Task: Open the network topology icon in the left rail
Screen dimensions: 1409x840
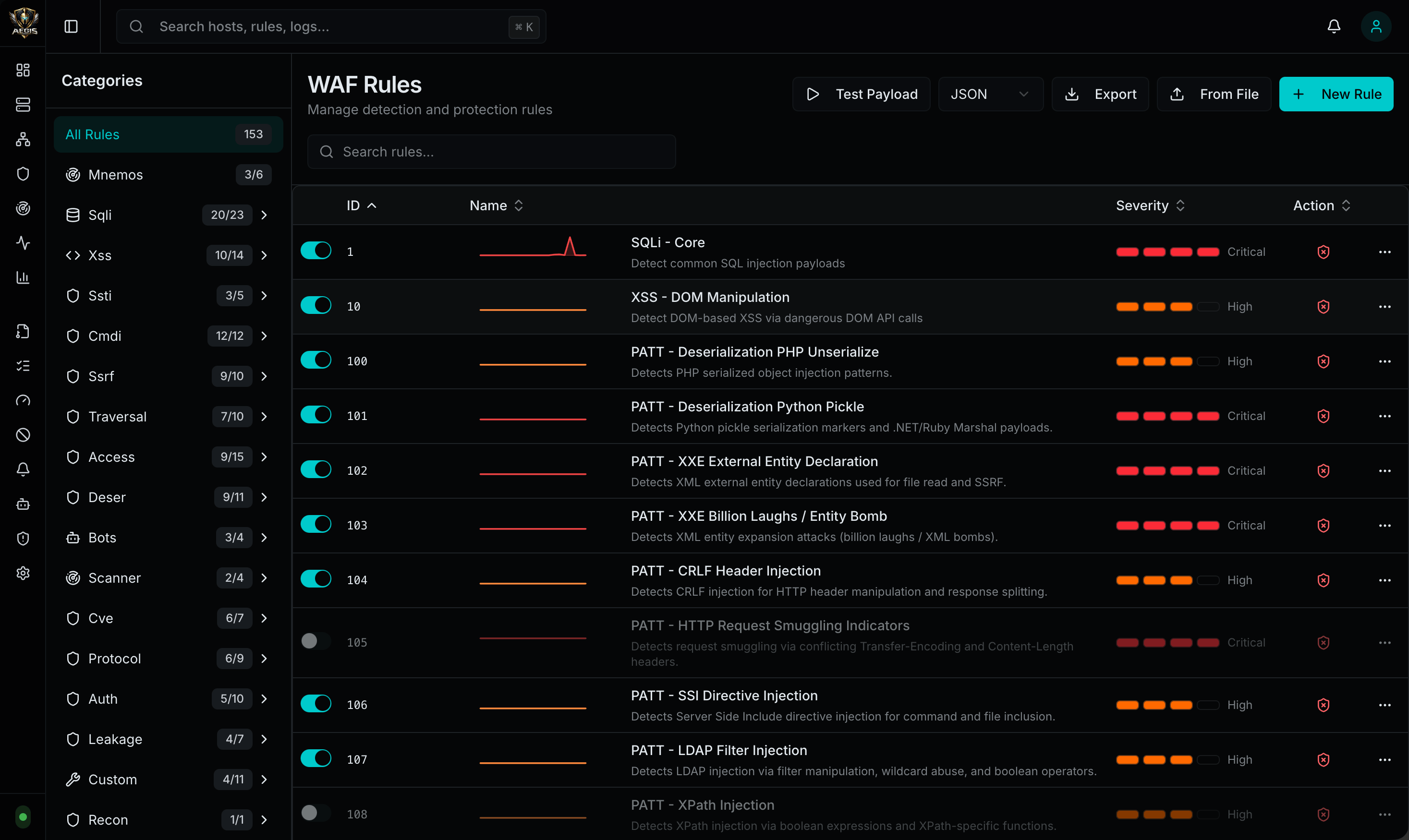Action: pyautogui.click(x=23, y=139)
